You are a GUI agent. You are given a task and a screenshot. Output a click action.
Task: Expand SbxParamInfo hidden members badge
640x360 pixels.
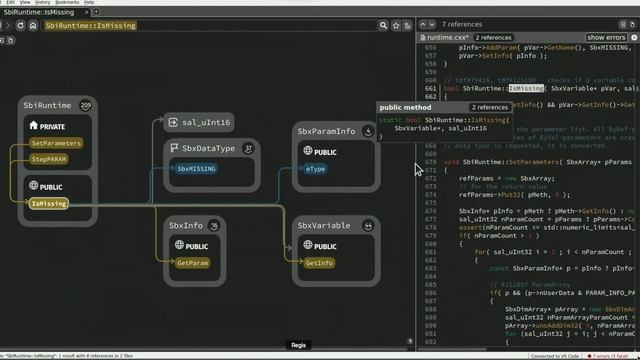click(368, 131)
